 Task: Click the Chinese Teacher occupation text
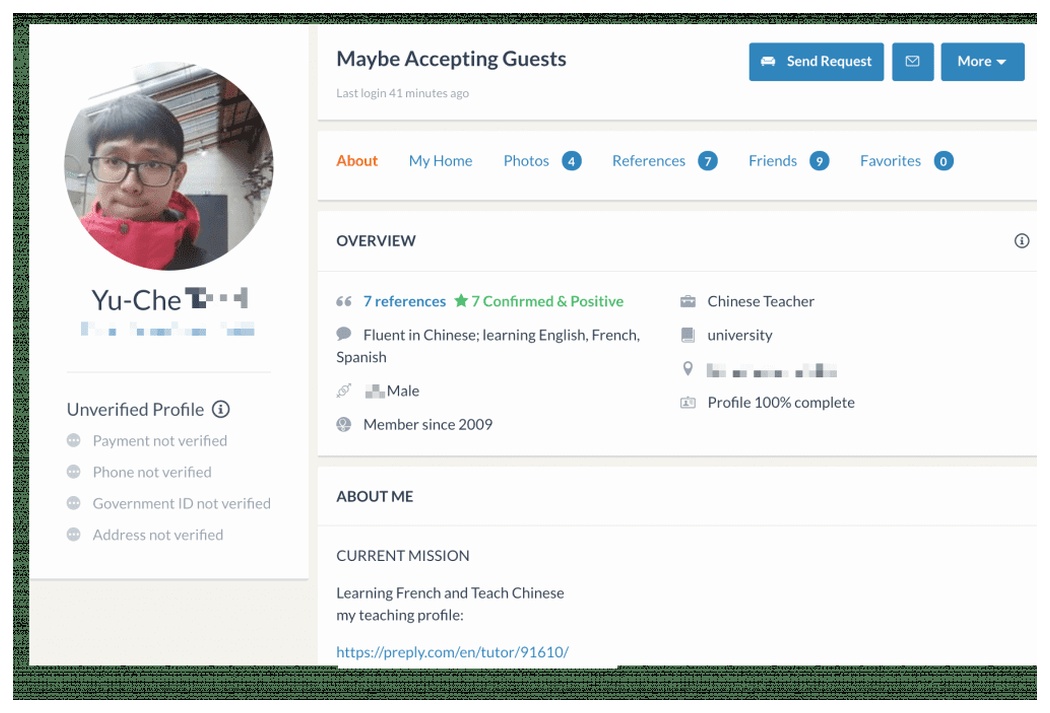click(761, 301)
